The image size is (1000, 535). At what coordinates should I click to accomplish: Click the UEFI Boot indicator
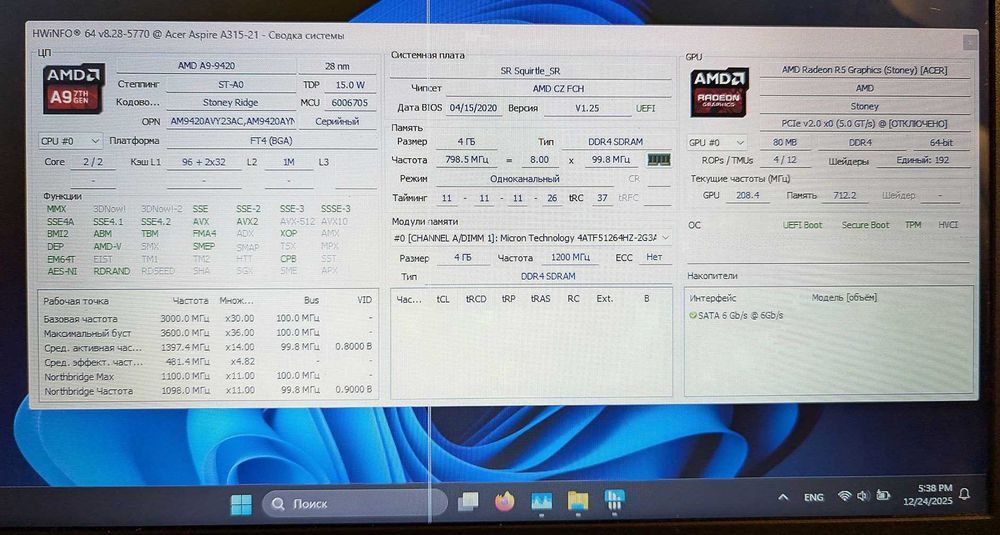(802, 225)
